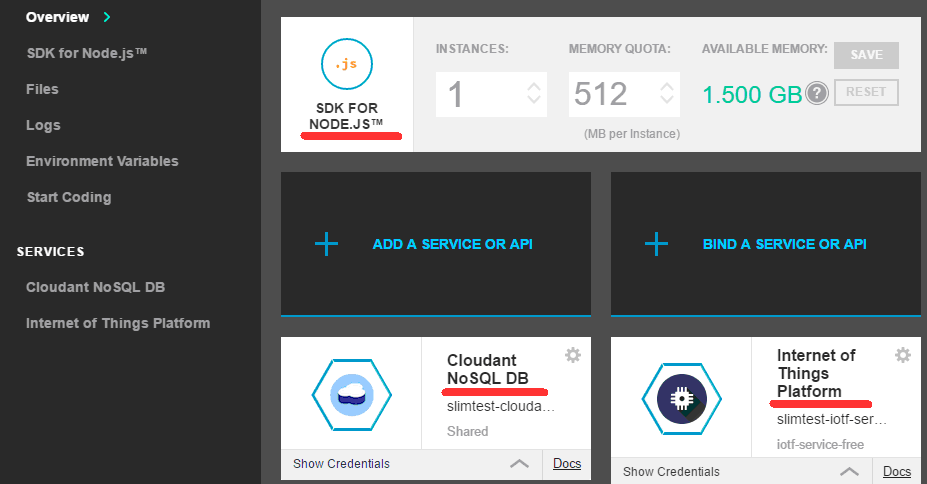Increase the Instances count with up arrow
Screen dimensions: 927x484
(534, 87)
